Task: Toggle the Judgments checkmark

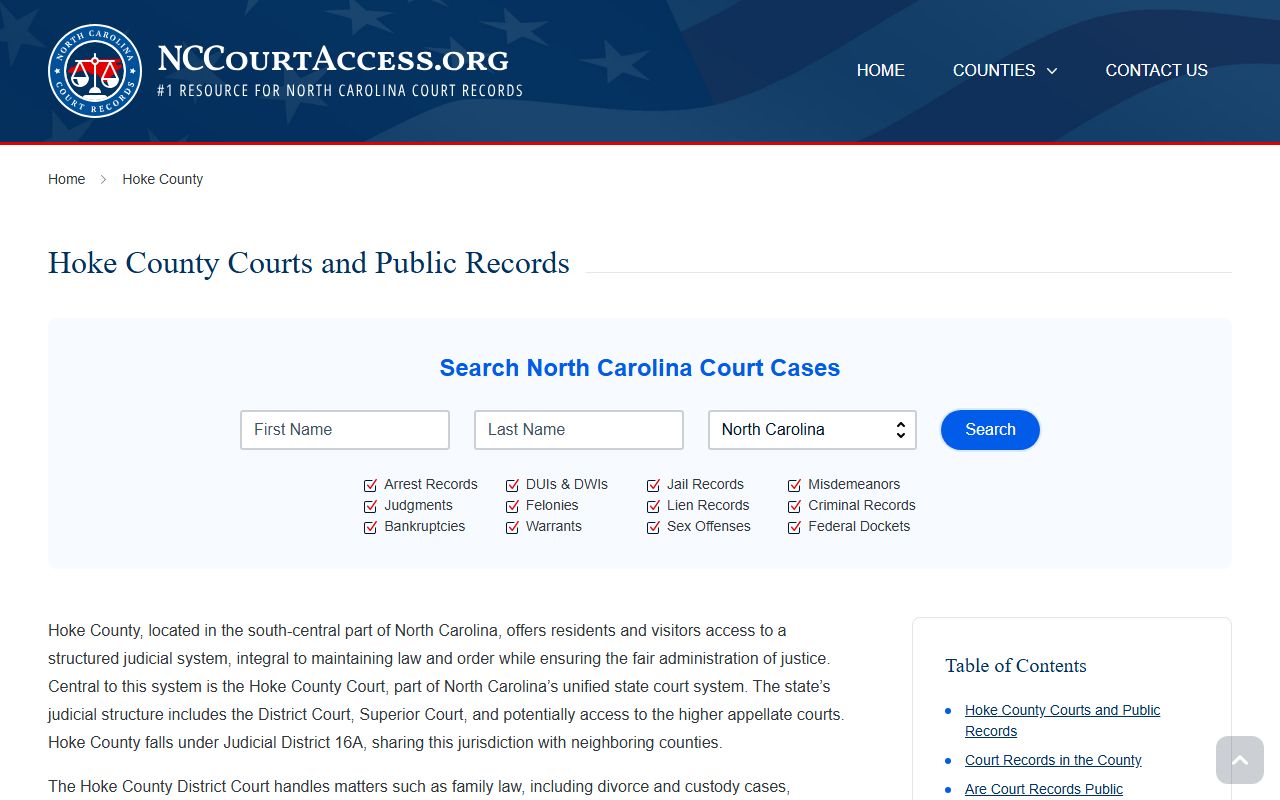Action: point(370,506)
